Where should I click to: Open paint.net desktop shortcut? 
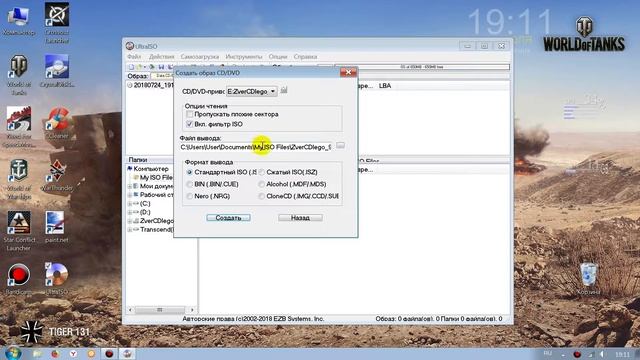(56, 227)
